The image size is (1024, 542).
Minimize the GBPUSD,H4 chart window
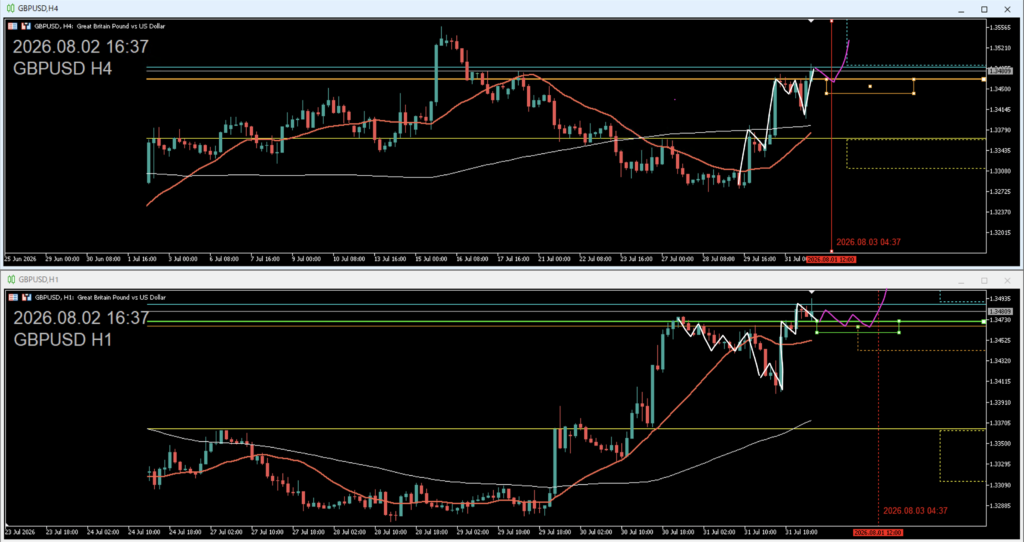click(x=961, y=9)
